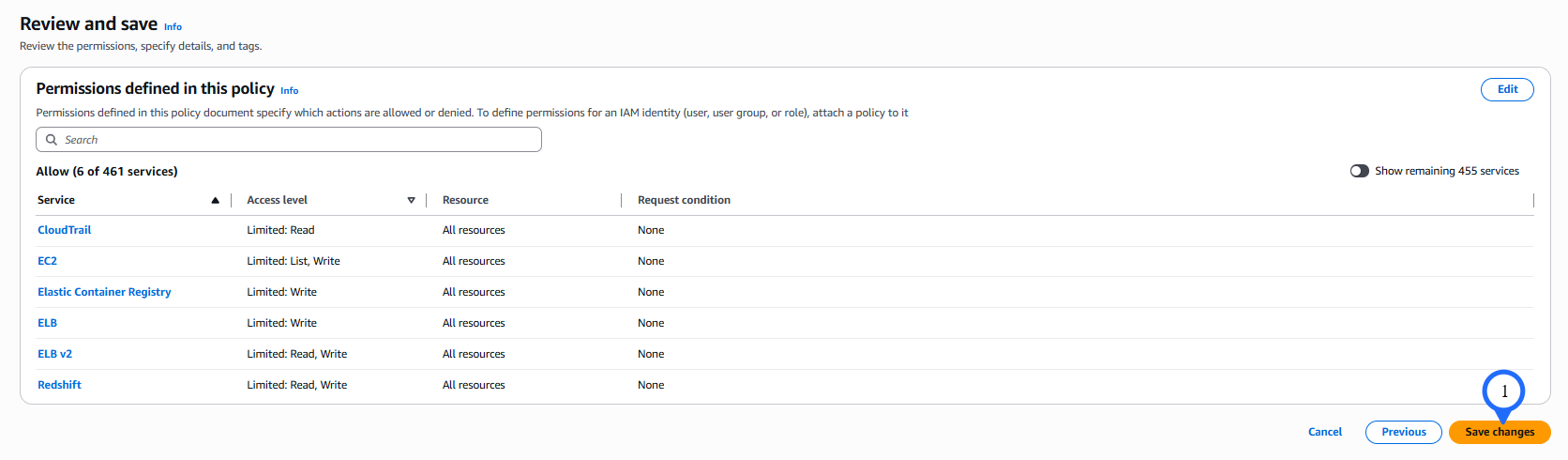This screenshot has height=460, width=1568.
Task: Toggle Show remaining 455 services
Action: coord(1359,171)
